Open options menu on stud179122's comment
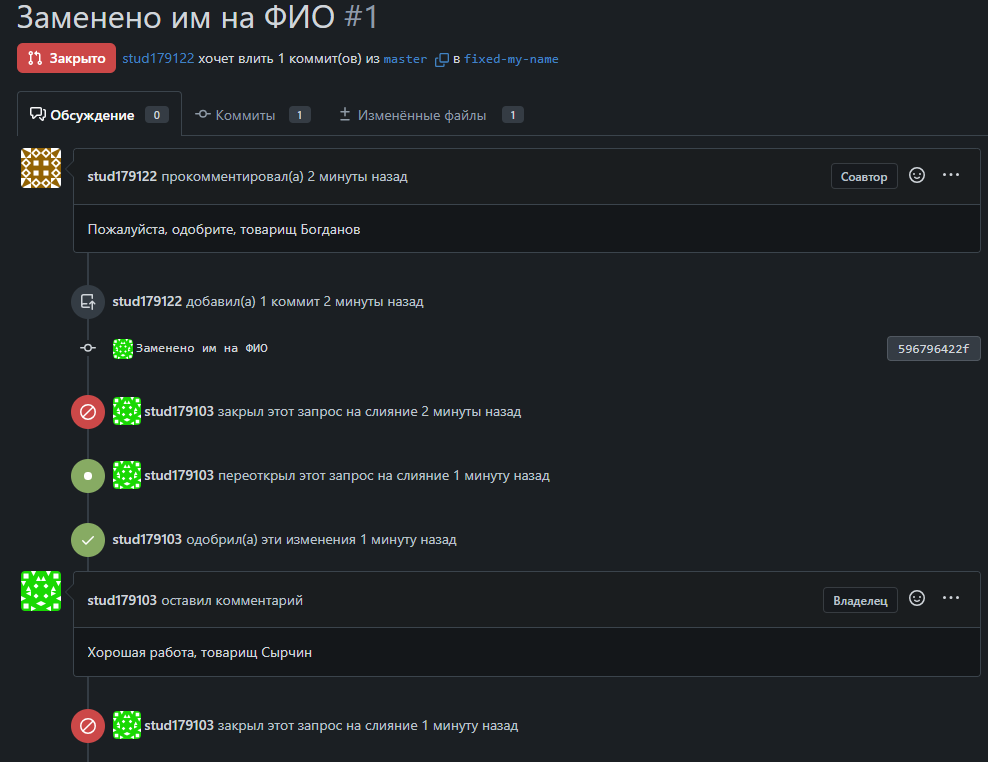Viewport: 988px width, 762px height. [x=951, y=175]
